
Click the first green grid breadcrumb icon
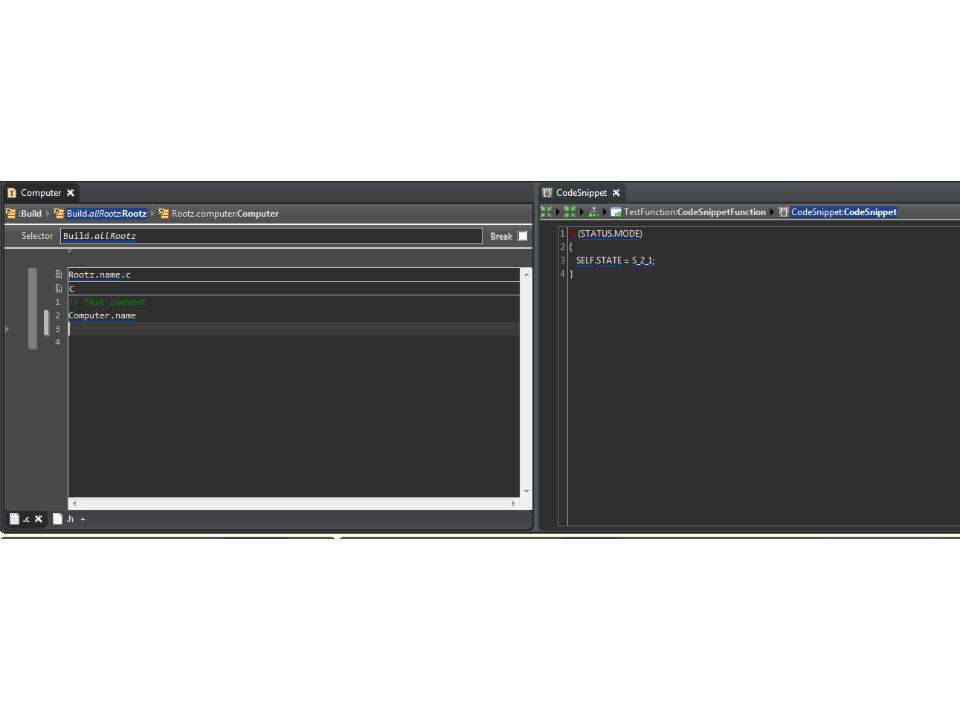[546, 212]
